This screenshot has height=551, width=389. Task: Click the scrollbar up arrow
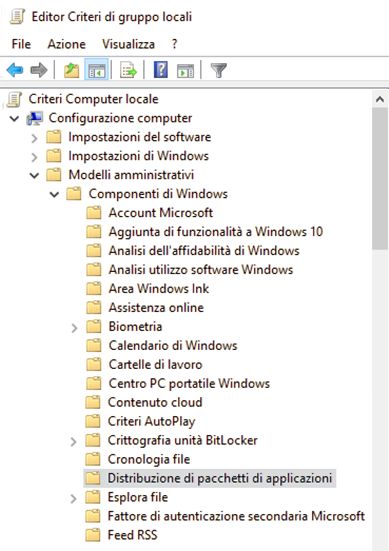380,99
